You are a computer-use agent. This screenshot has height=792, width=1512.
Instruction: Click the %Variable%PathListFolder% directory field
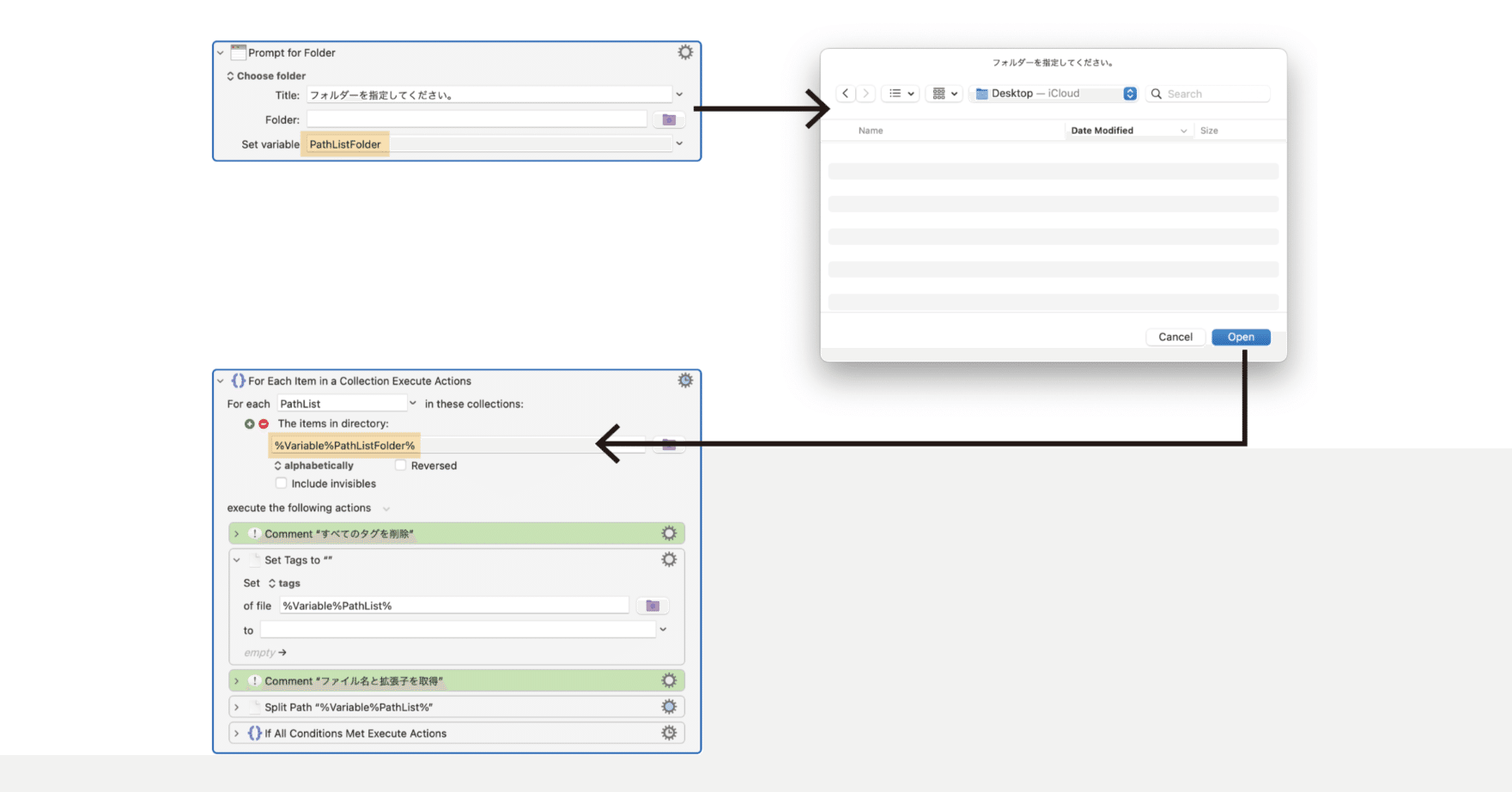pyautogui.click(x=457, y=445)
